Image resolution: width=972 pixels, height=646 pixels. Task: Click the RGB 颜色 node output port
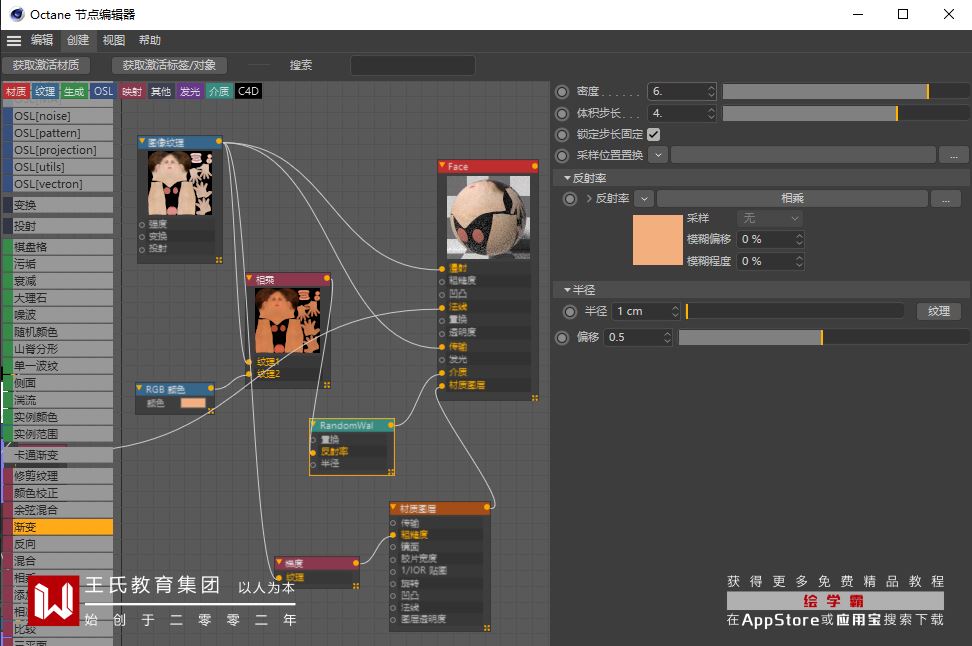(x=211, y=388)
